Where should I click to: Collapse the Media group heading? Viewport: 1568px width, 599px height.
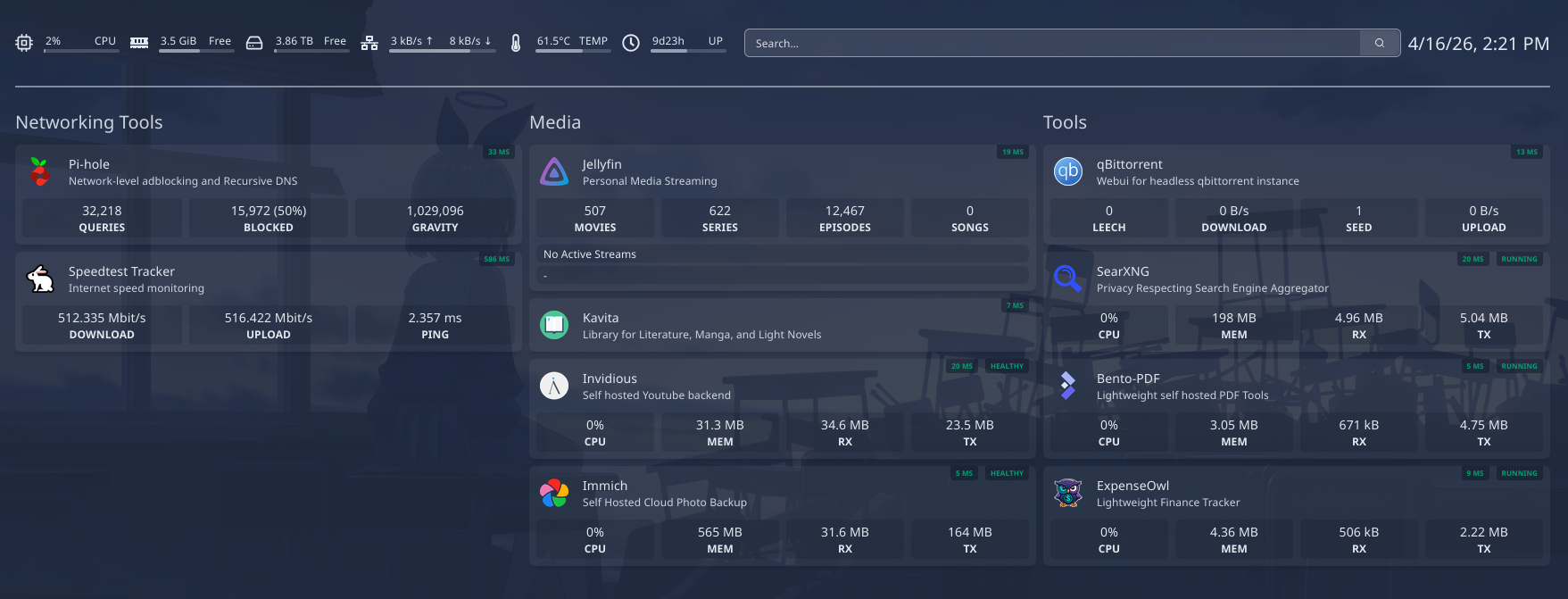pos(555,122)
